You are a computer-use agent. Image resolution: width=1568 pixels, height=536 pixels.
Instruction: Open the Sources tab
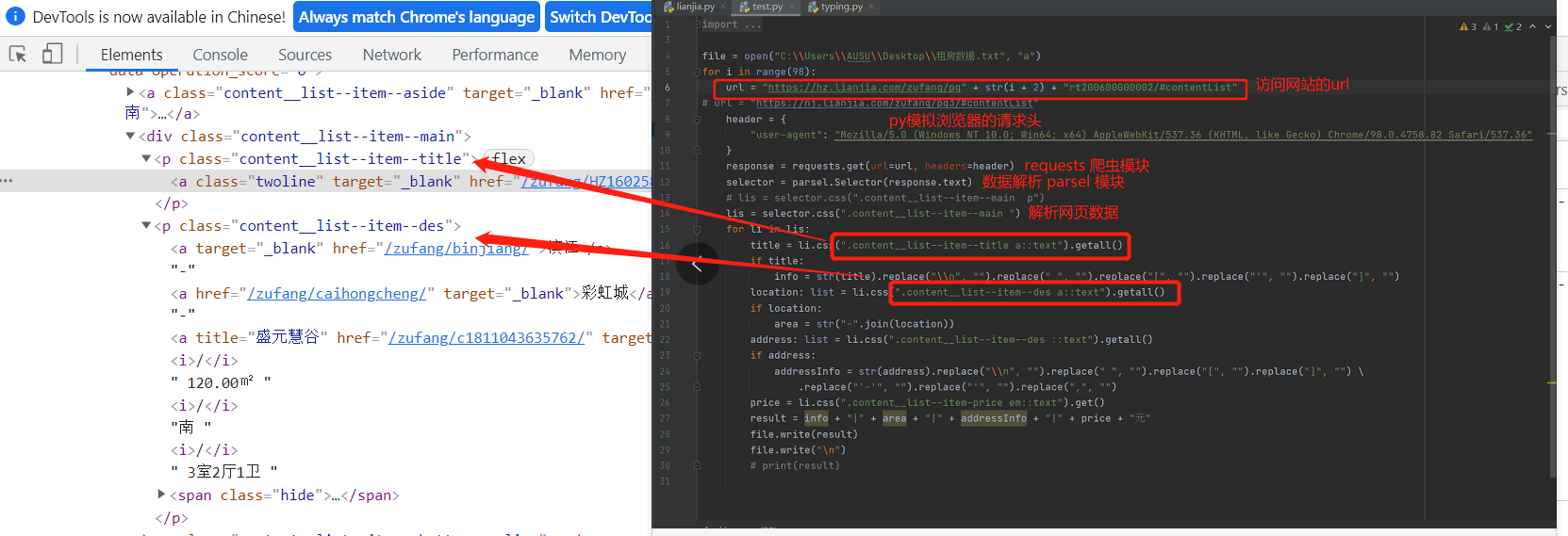tap(305, 55)
